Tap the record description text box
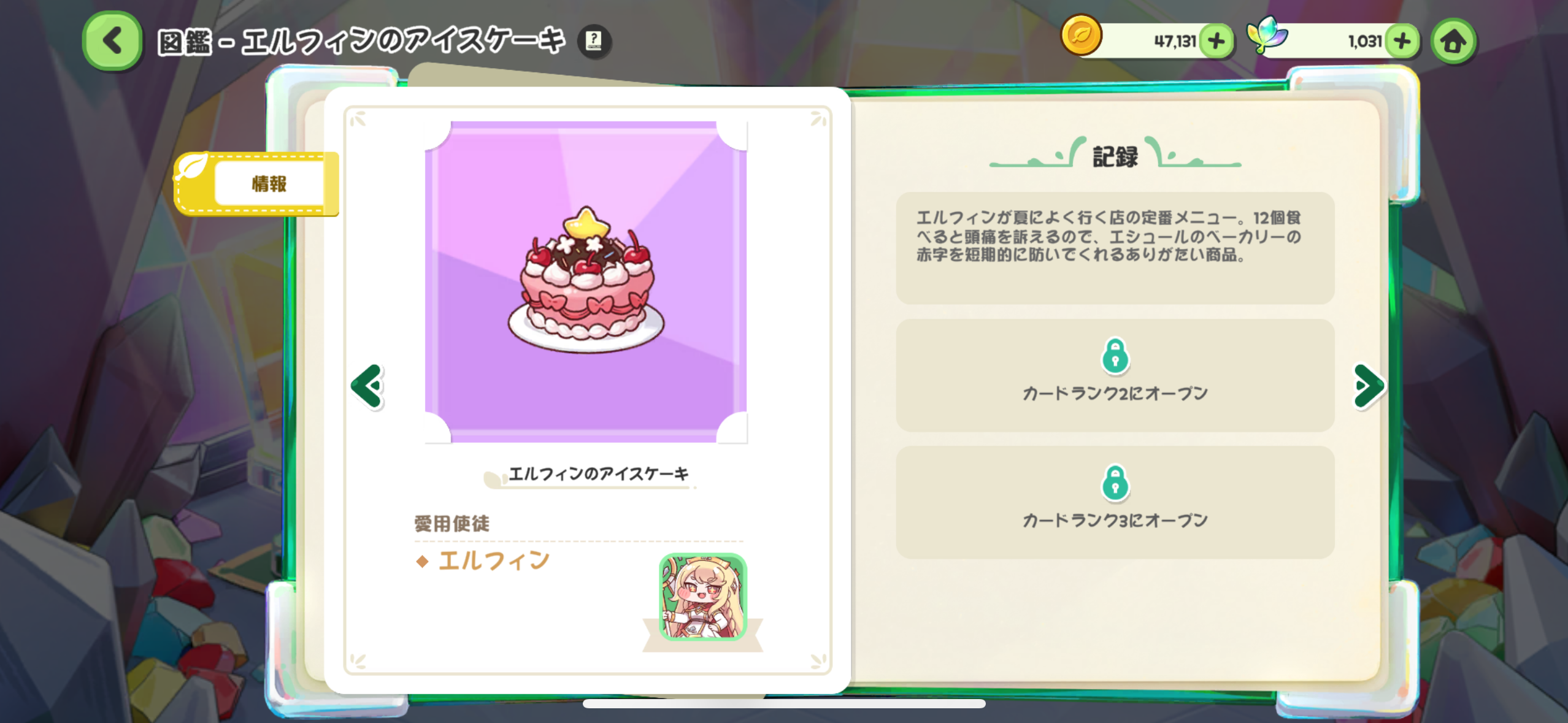This screenshot has width=1568, height=723. pos(1115,248)
